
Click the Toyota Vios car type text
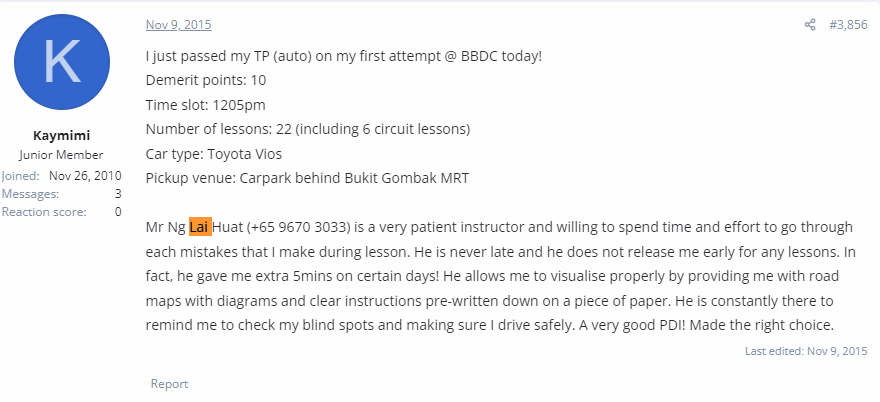click(x=245, y=154)
